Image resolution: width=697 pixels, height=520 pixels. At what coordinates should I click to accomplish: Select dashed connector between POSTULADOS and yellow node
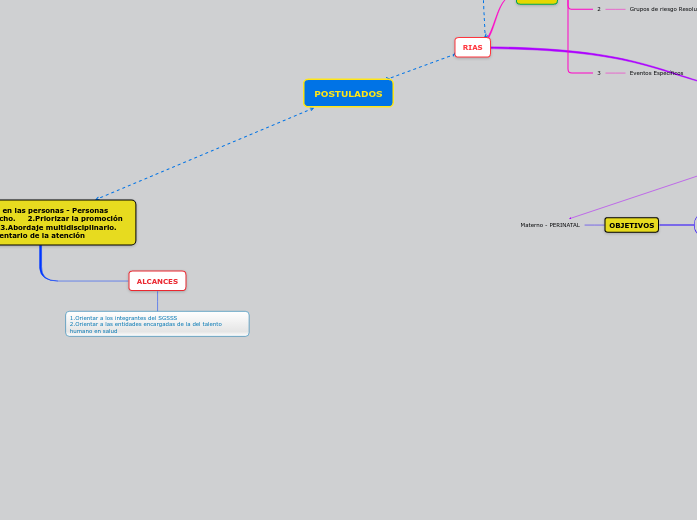tap(205, 153)
